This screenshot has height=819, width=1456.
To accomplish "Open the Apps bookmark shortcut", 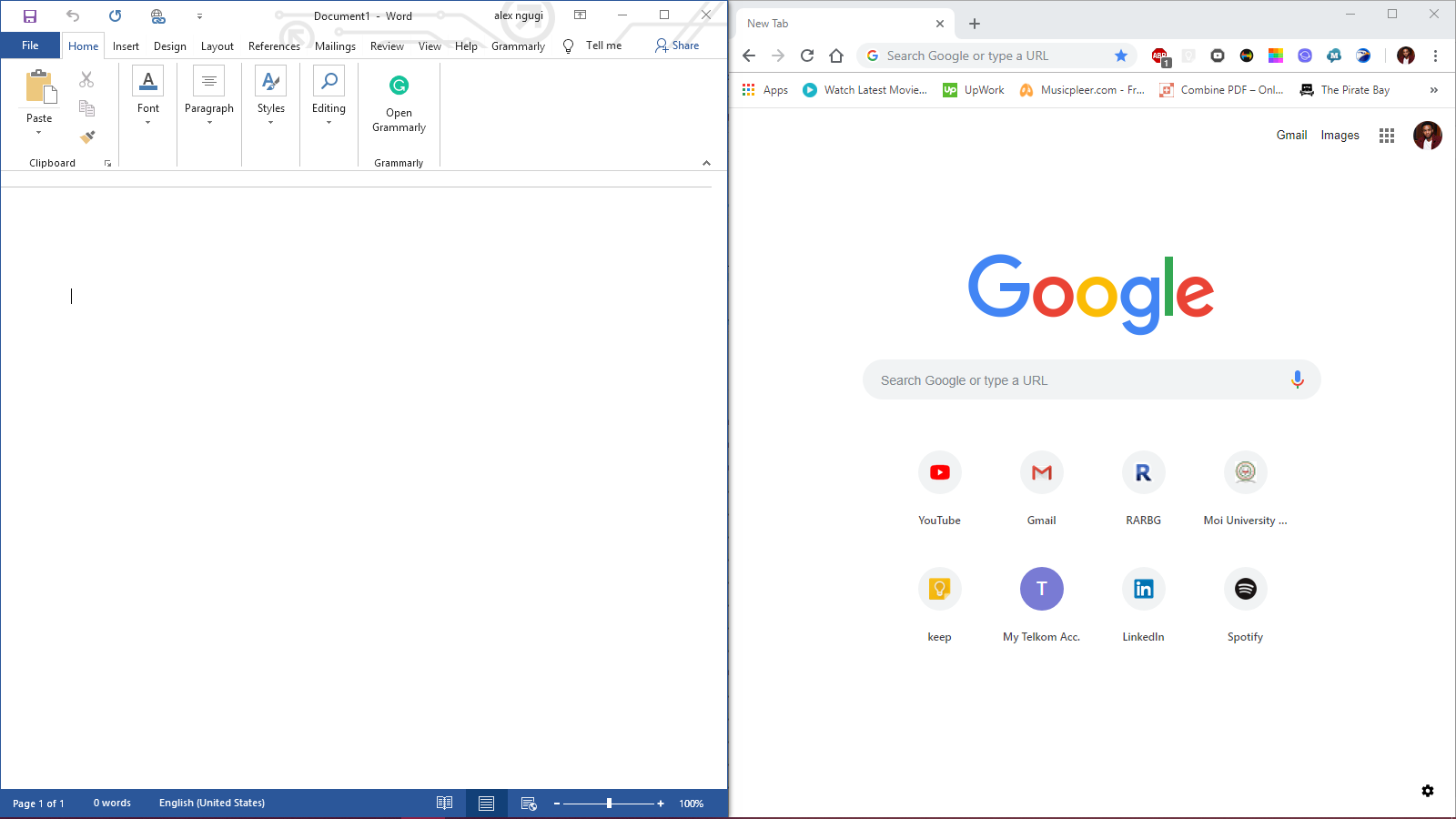I will (x=764, y=90).
